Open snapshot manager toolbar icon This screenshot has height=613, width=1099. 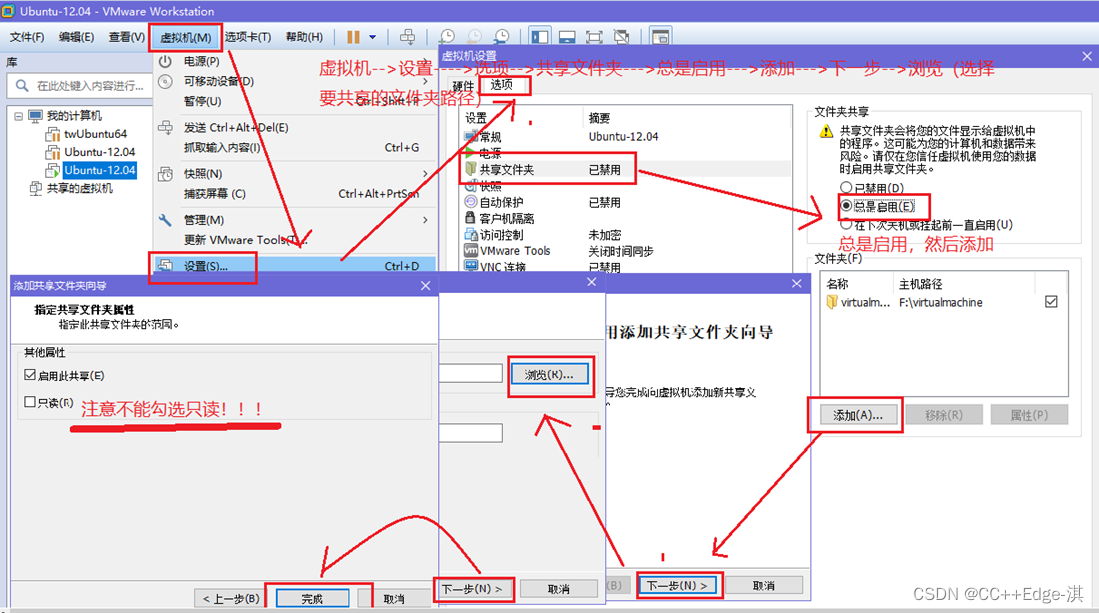(x=501, y=37)
